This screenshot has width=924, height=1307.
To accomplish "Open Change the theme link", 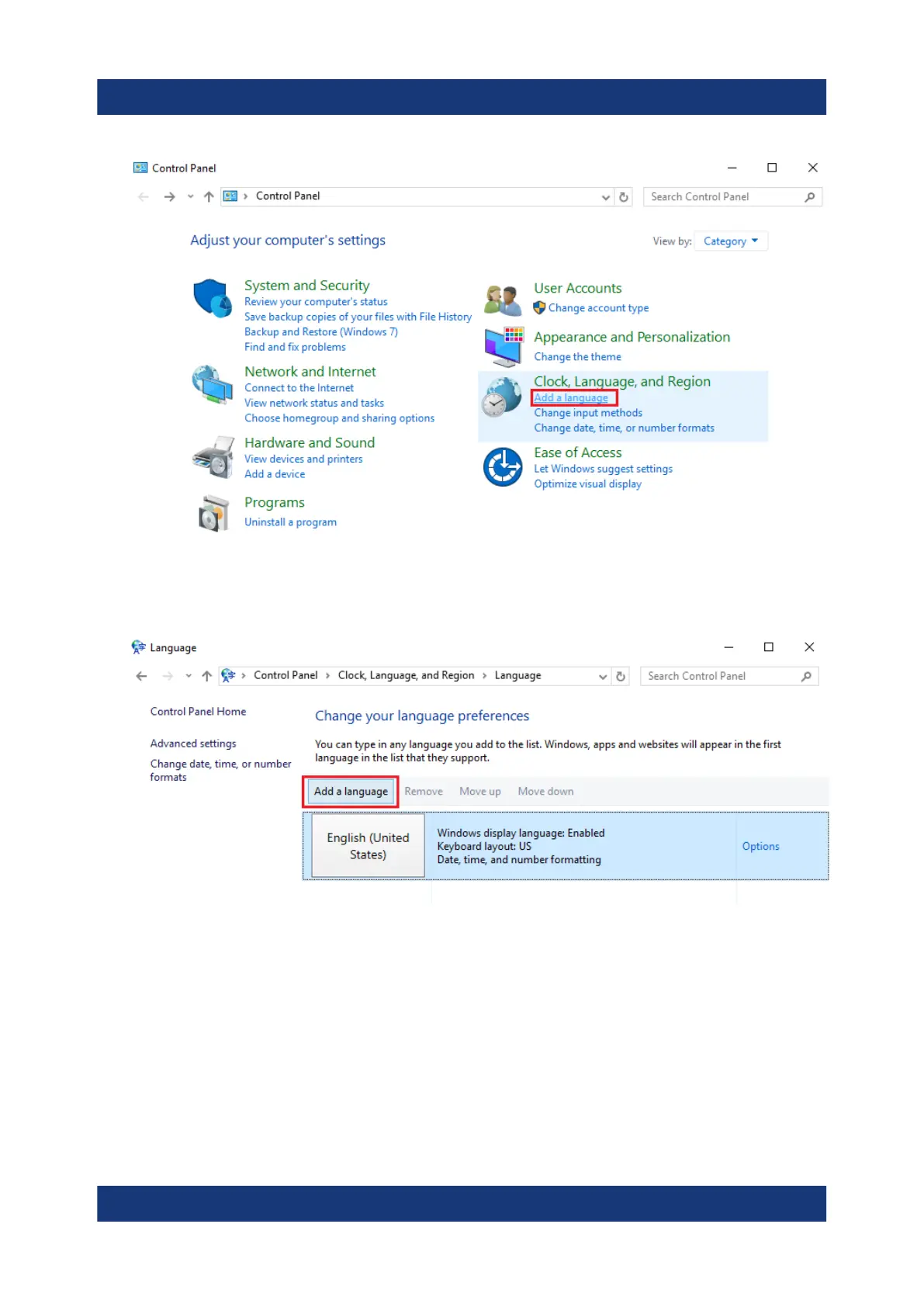I will click(577, 357).
